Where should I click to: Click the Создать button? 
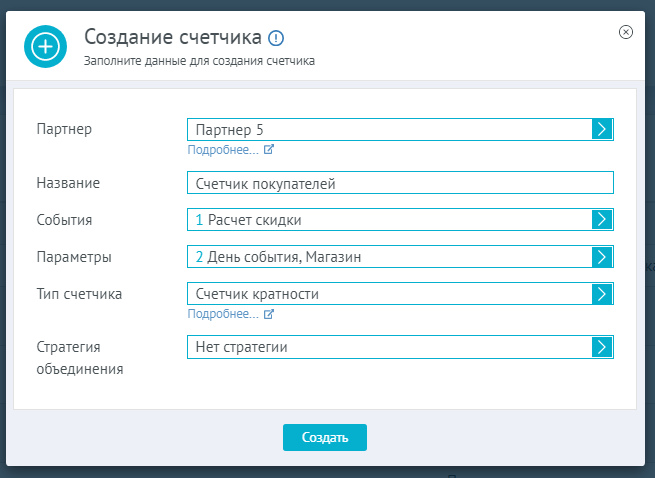325,437
